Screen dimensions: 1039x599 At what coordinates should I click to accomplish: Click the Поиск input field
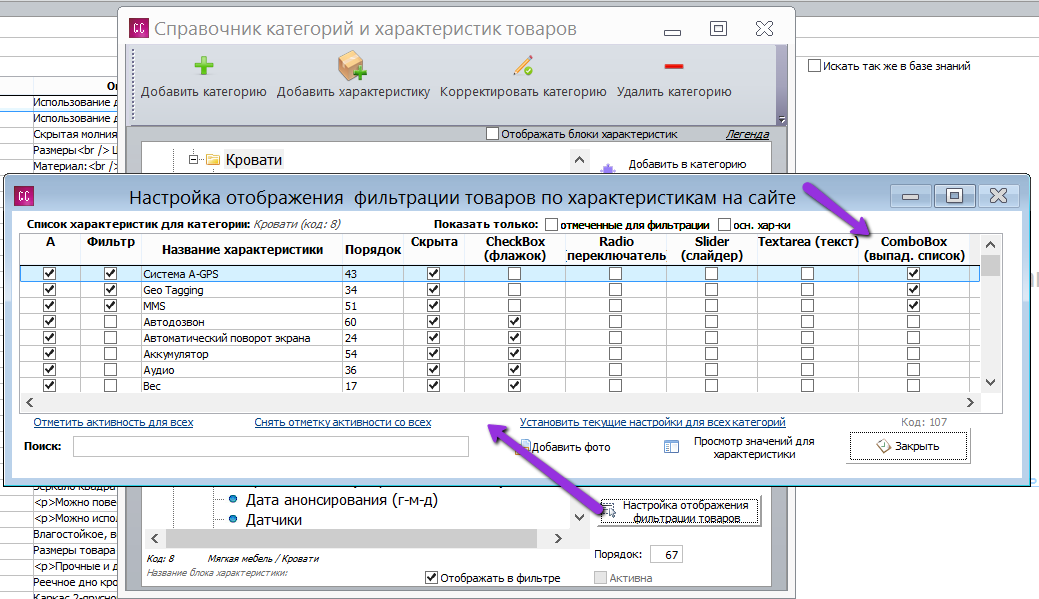pos(270,447)
